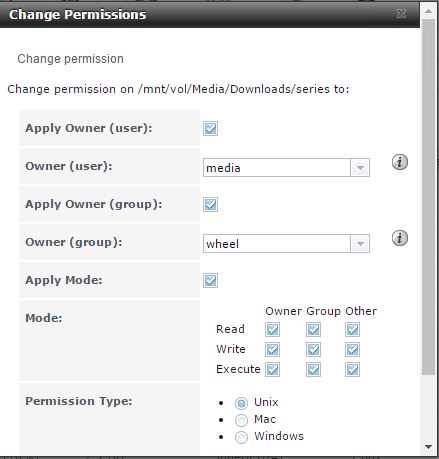The width and height of the screenshot is (439, 459).
Task: Click the scrollbar up arrow
Action: pos(429,11)
